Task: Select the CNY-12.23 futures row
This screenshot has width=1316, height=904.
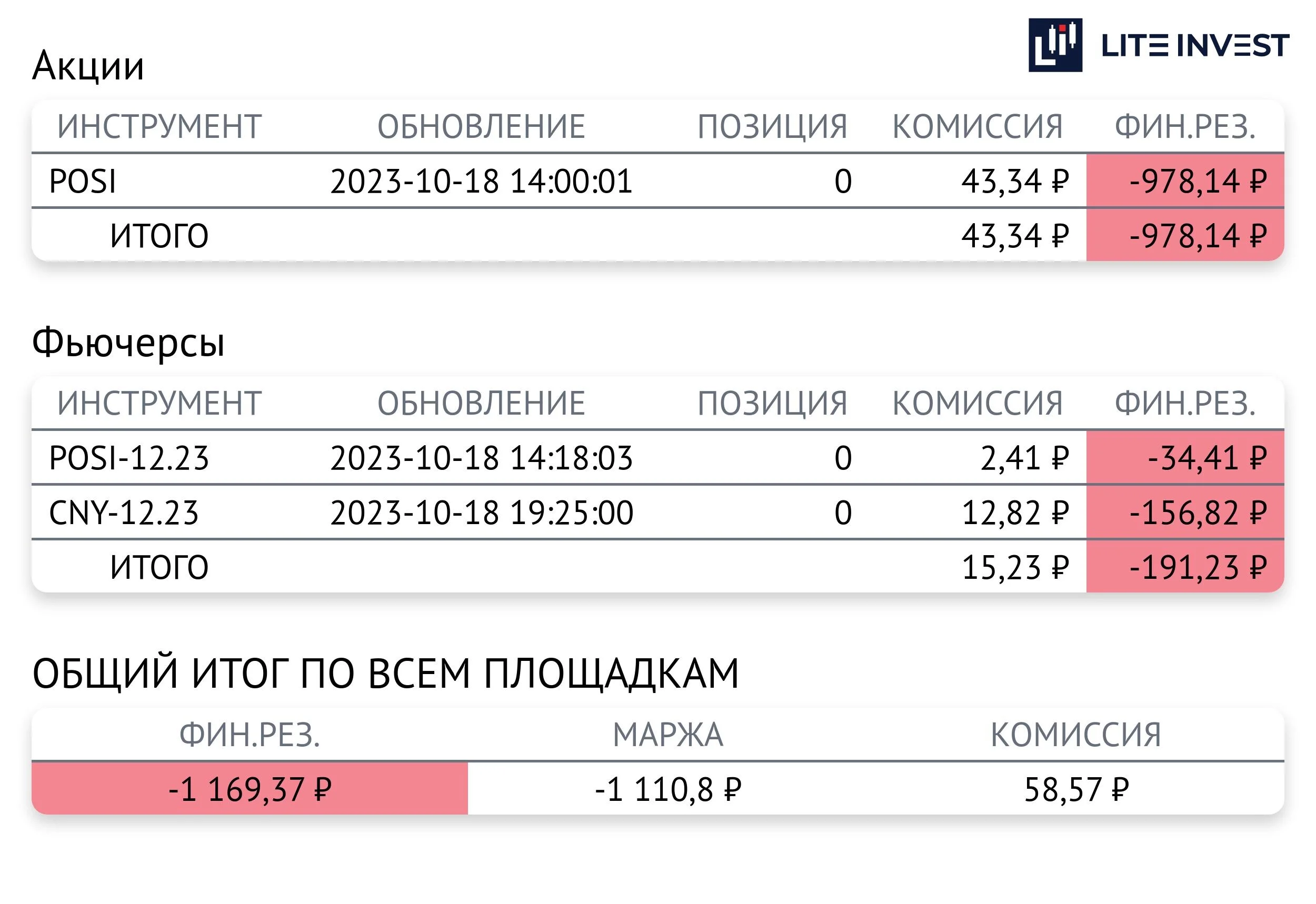Action: tap(657, 513)
